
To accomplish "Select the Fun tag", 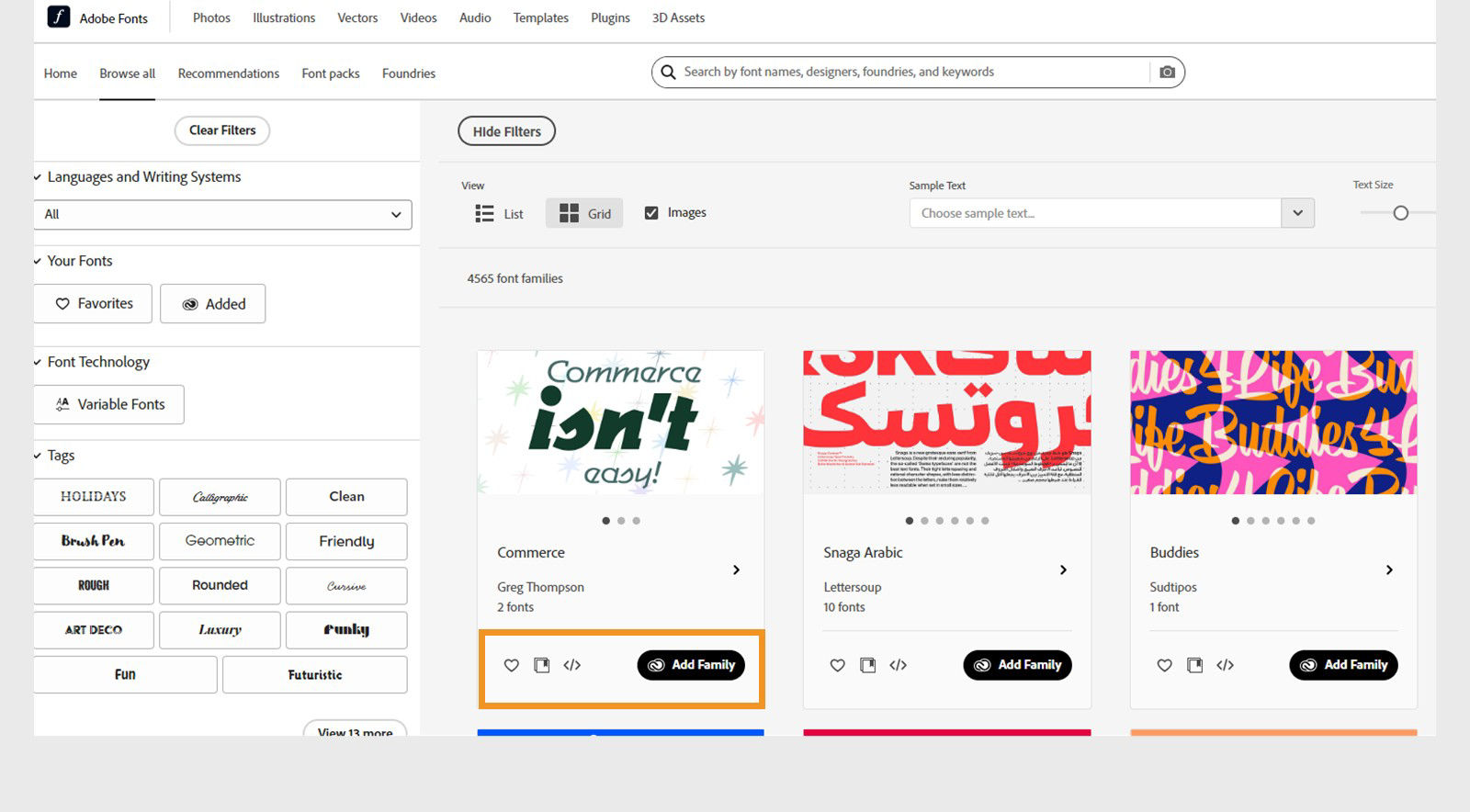I will [125, 674].
